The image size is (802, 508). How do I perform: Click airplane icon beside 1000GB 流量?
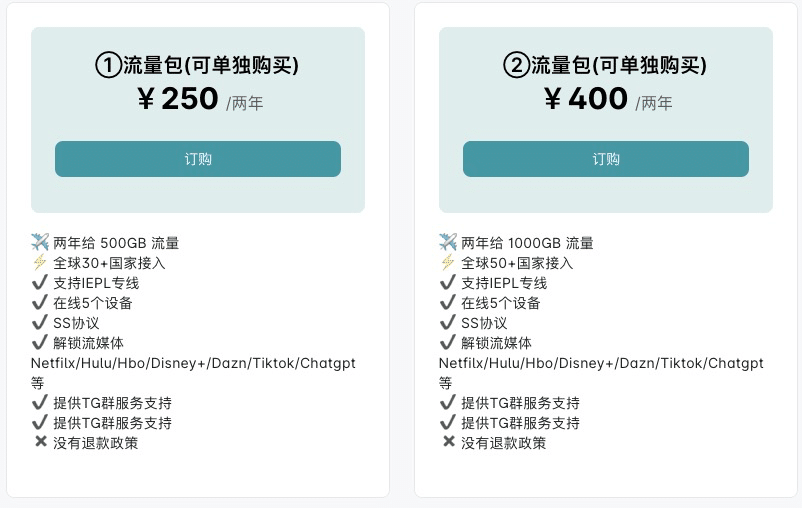pos(448,242)
